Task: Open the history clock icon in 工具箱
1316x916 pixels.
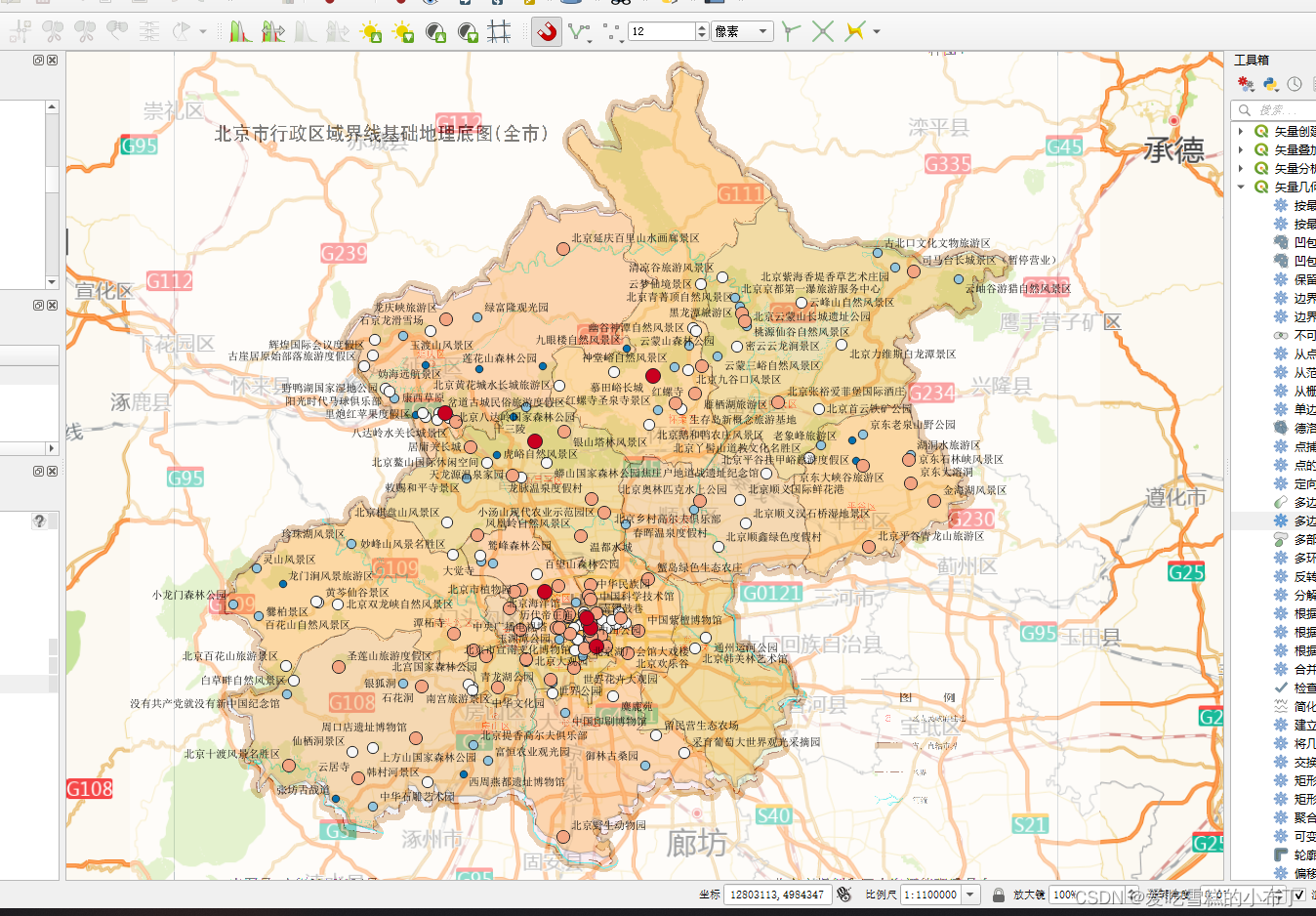Action: (1295, 85)
